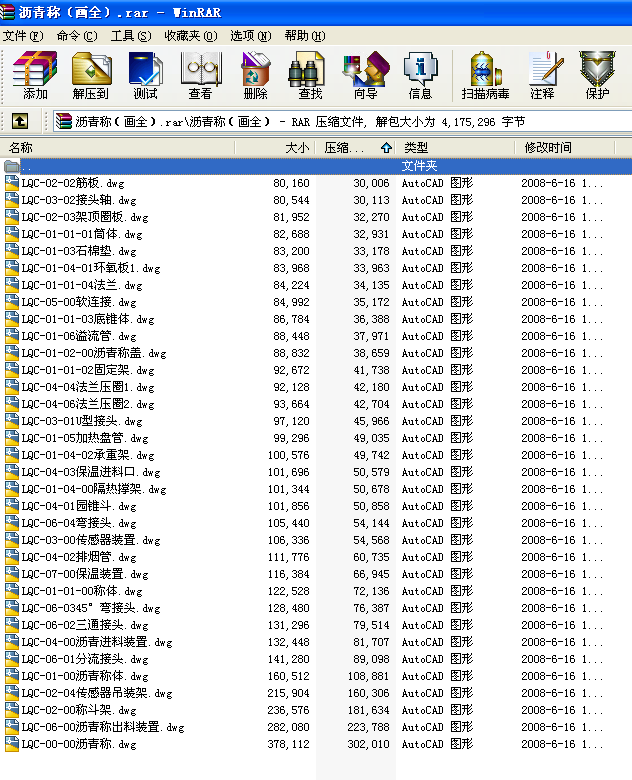Click file icon of LQC-02-00称斗架.dwg

[x=11, y=710]
